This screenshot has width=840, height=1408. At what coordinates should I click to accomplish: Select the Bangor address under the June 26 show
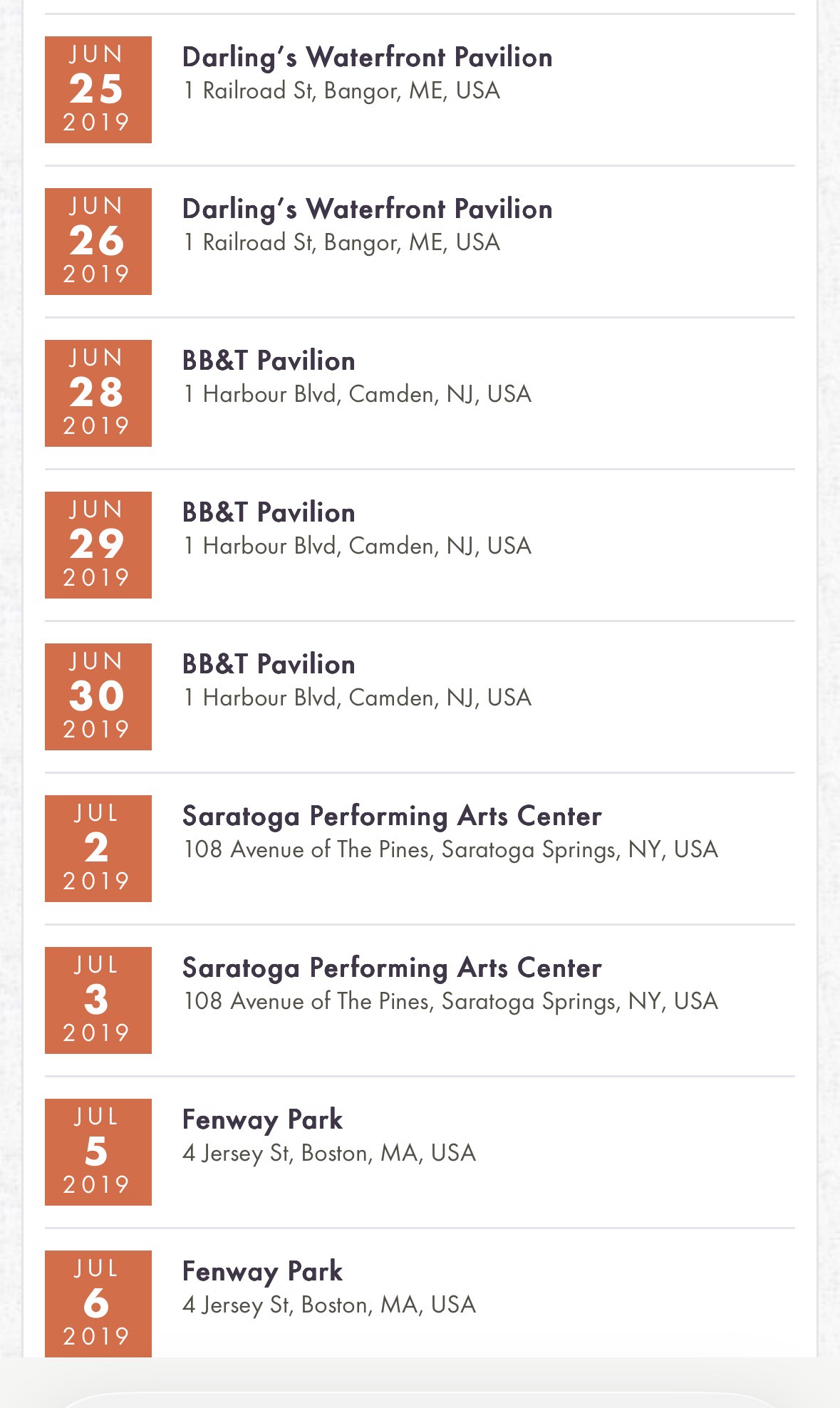pos(341,243)
